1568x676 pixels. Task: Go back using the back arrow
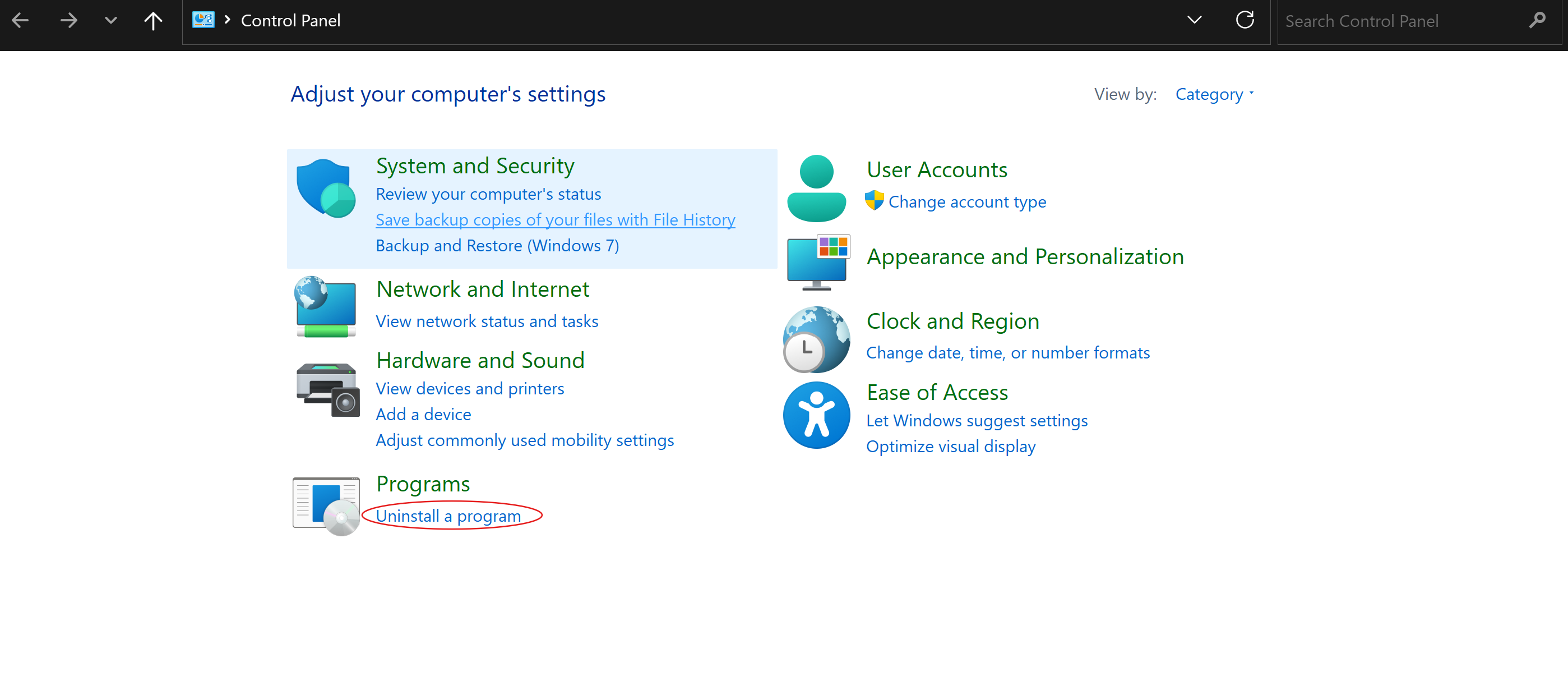[x=20, y=21]
